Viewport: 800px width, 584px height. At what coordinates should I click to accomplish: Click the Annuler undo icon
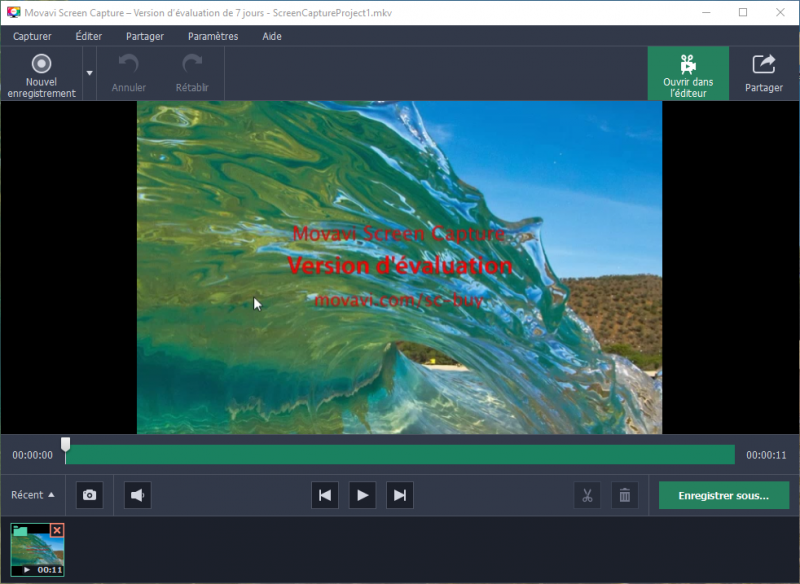(129, 64)
